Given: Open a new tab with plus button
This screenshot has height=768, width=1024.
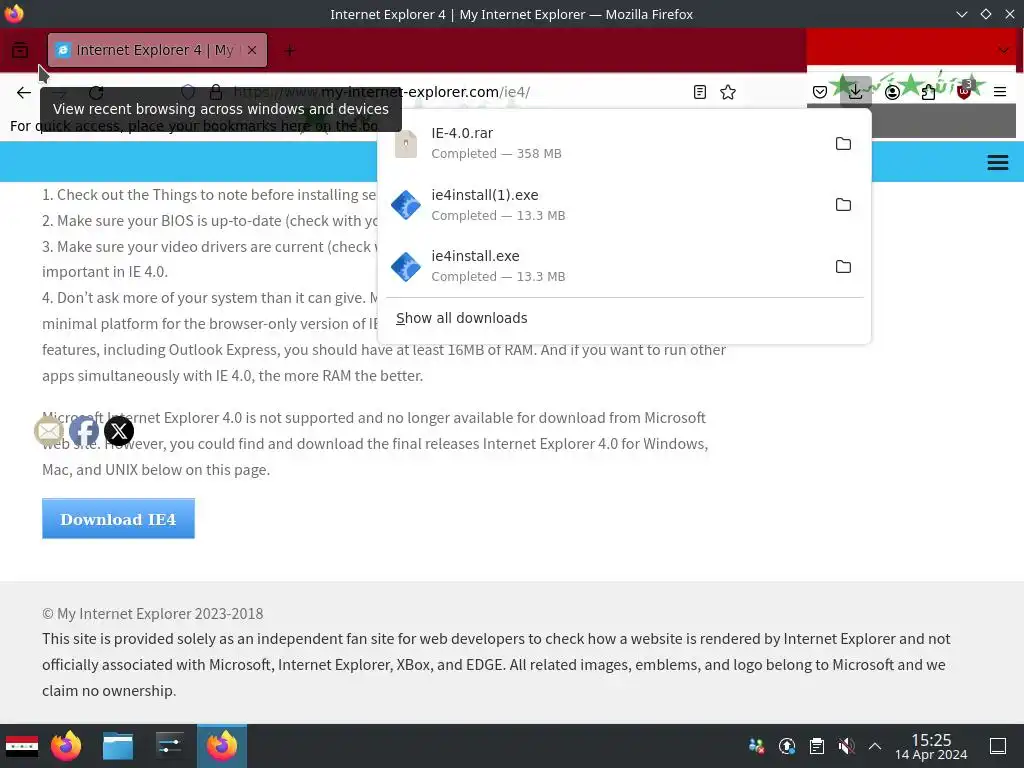Looking at the screenshot, I should 290,50.
